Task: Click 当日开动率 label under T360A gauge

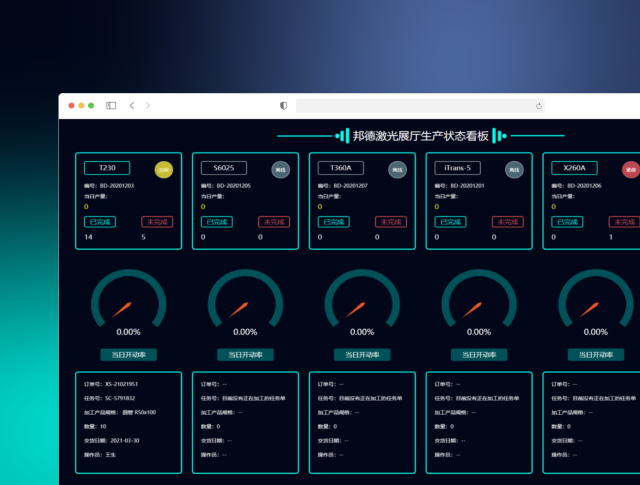Action: (362, 355)
